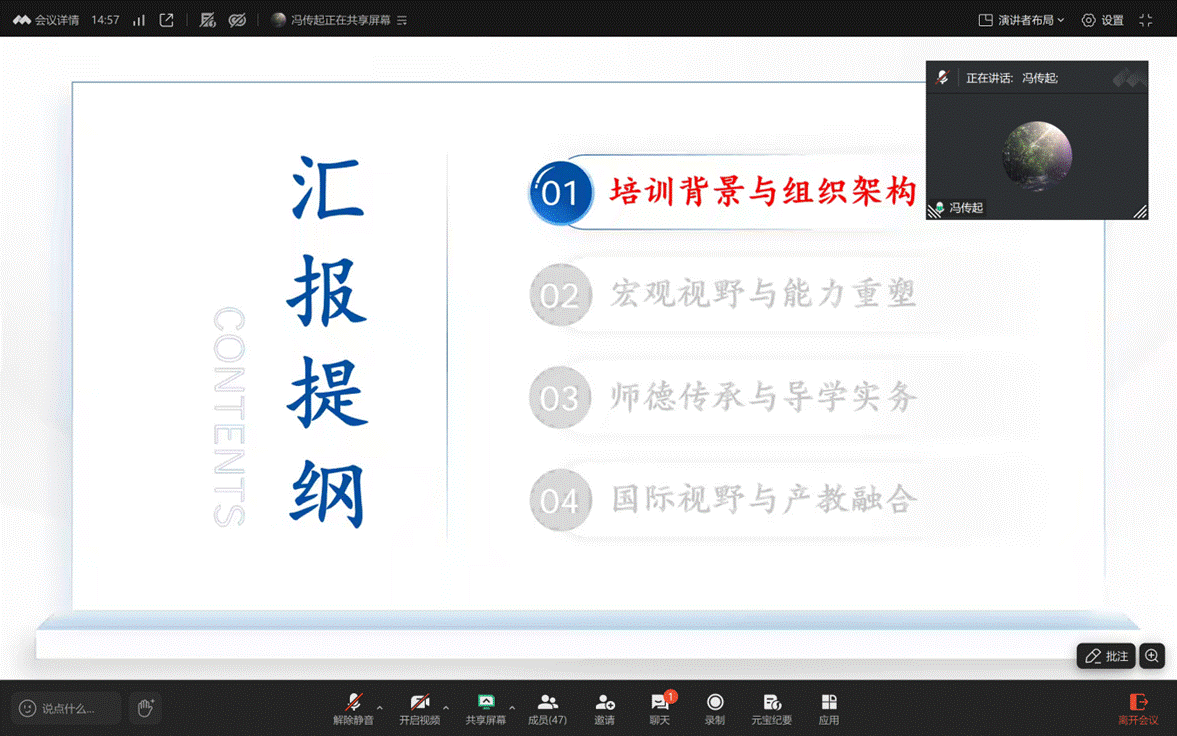Open the emoji picker smiley icon
Screen dimensions: 1177x736
click(27, 708)
